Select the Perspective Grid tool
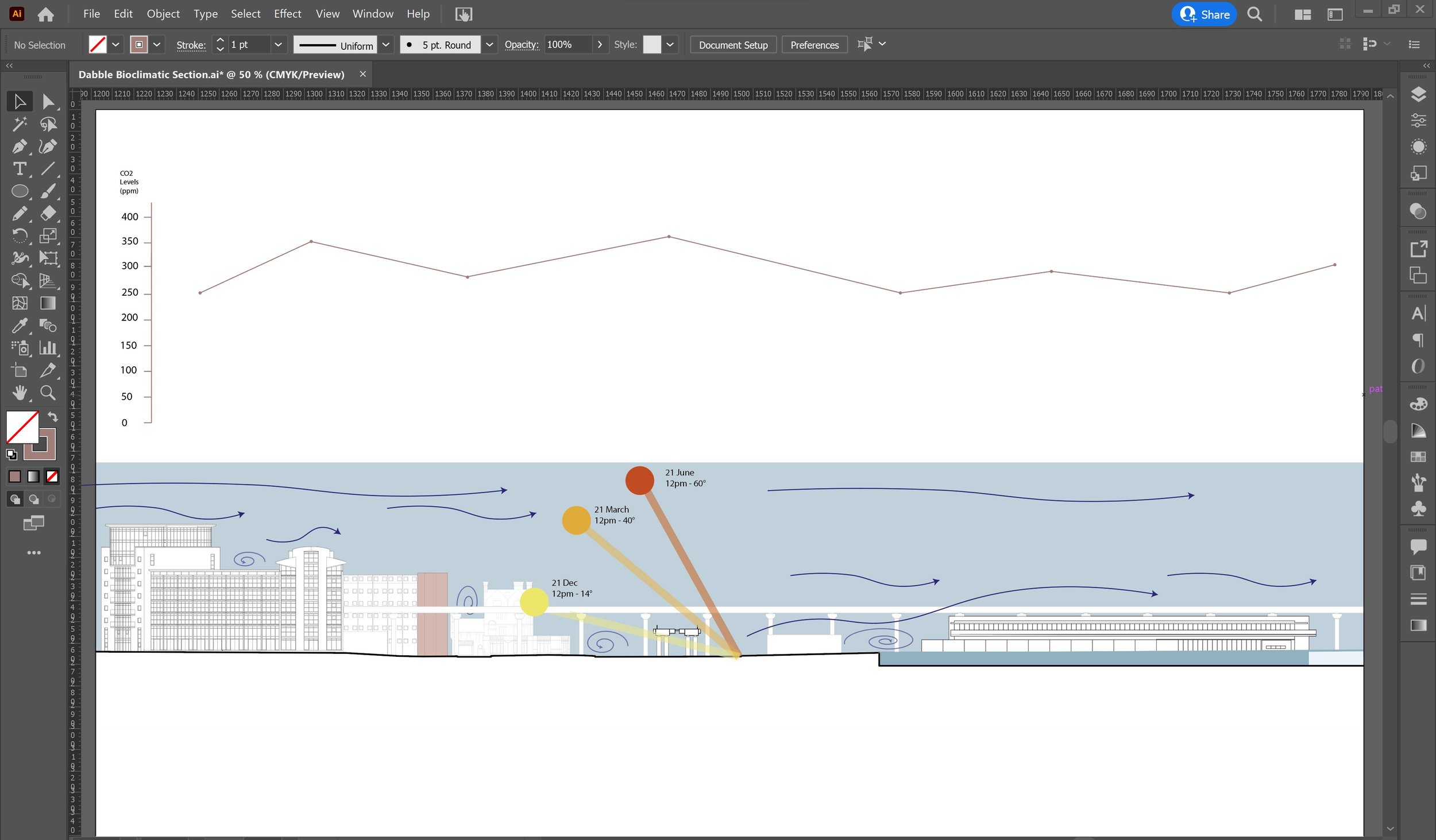This screenshot has width=1436, height=840. click(x=48, y=281)
